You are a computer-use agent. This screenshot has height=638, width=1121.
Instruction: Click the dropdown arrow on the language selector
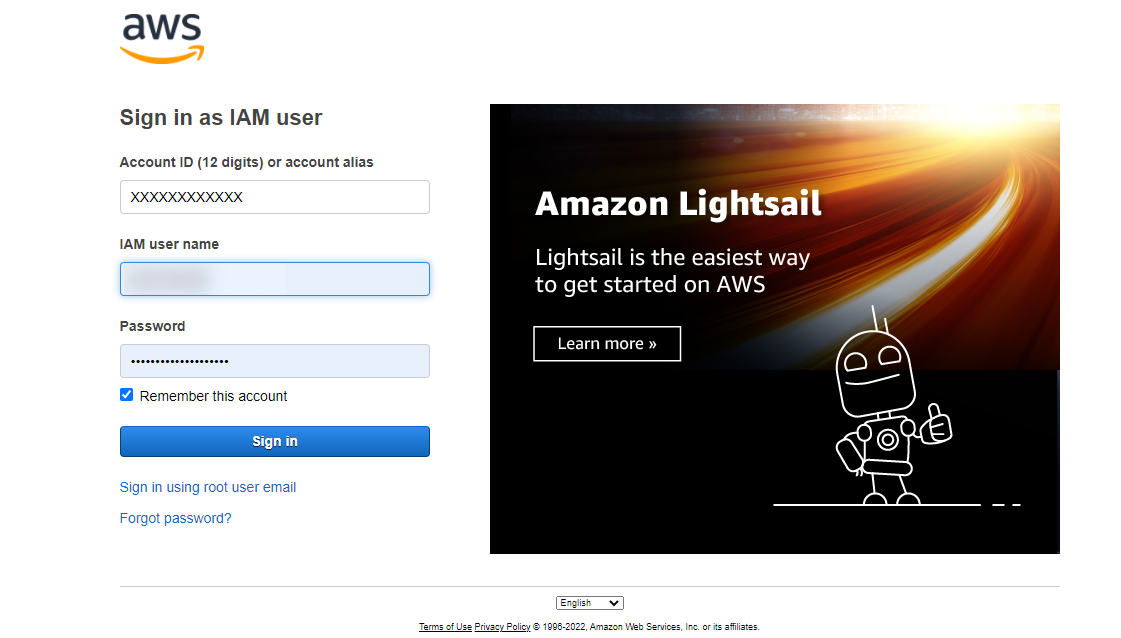[616, 602]
